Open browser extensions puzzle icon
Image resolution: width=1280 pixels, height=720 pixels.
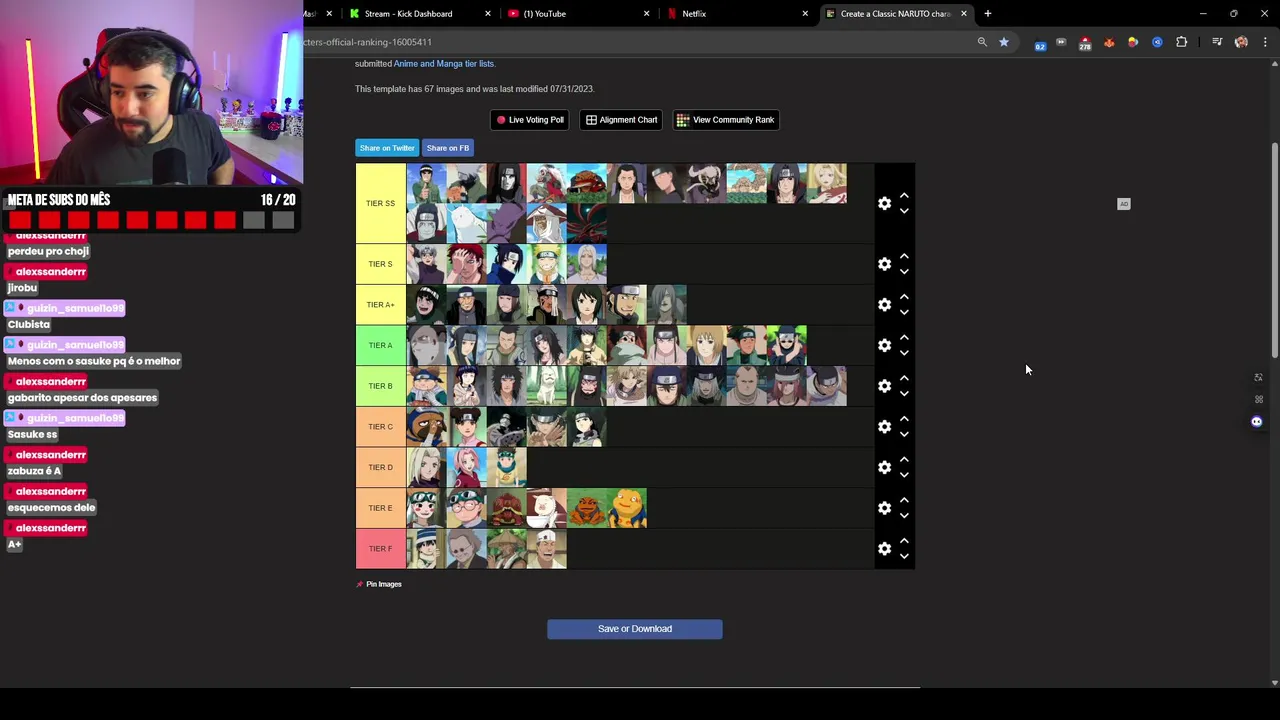coord(1181,42)
